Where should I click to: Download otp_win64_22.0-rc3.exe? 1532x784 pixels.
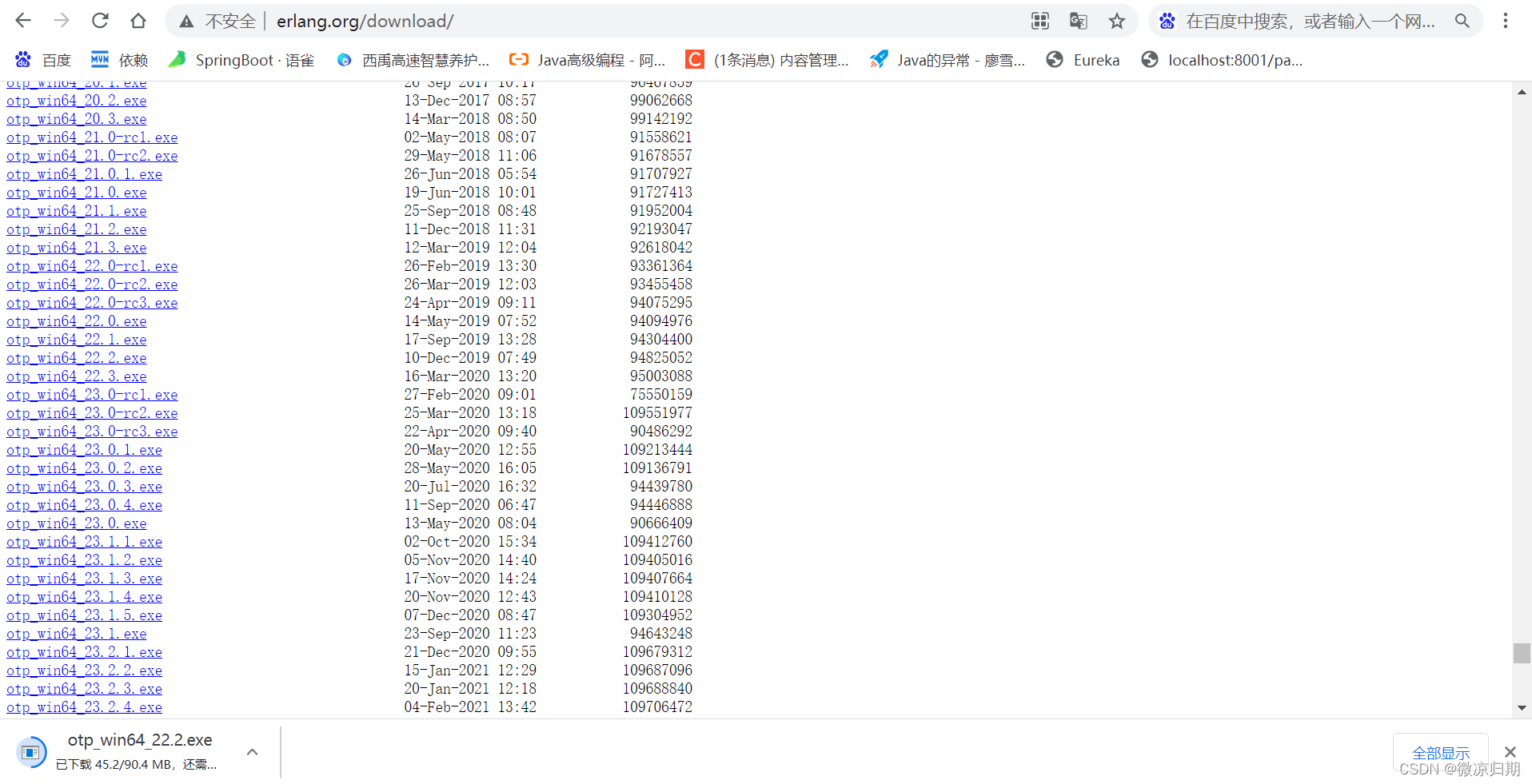[92, 303]
